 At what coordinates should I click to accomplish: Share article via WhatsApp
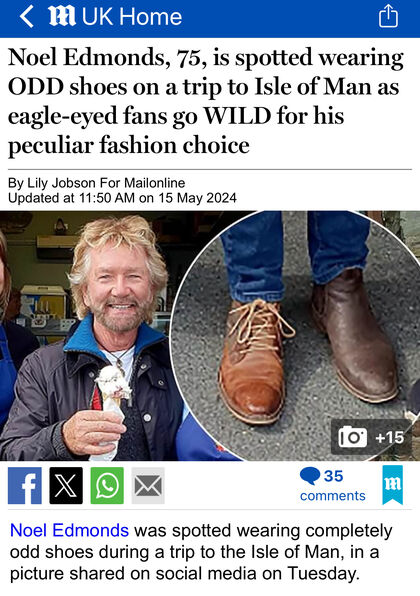(107, 486)
